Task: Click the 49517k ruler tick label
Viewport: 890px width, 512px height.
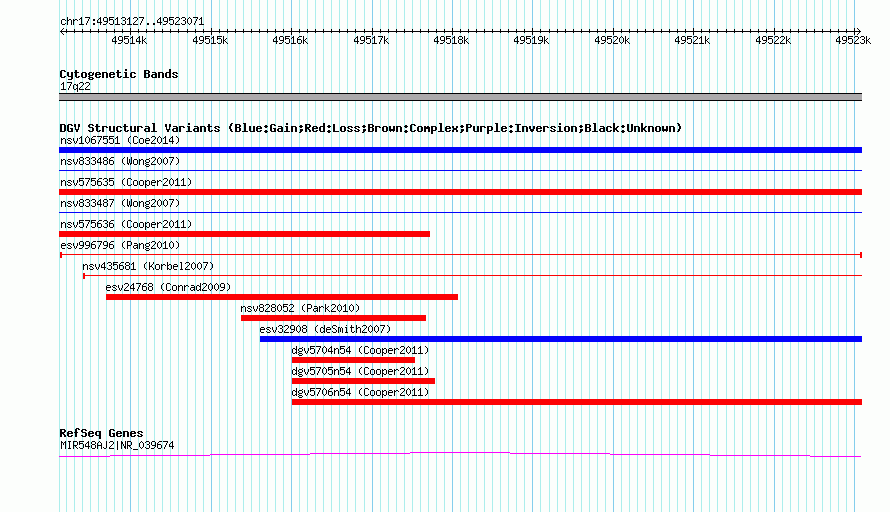Action: click(371, 40)
